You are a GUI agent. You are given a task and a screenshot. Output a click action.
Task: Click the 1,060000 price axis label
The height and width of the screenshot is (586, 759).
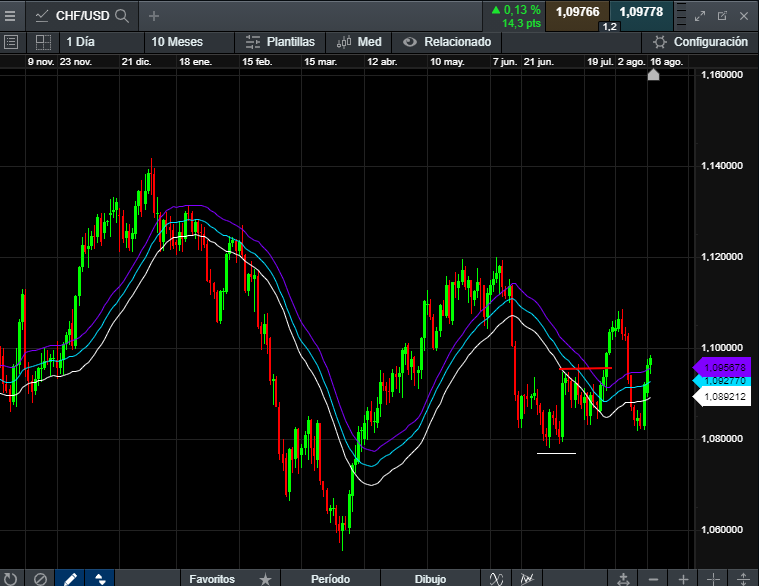pos(722,529)
